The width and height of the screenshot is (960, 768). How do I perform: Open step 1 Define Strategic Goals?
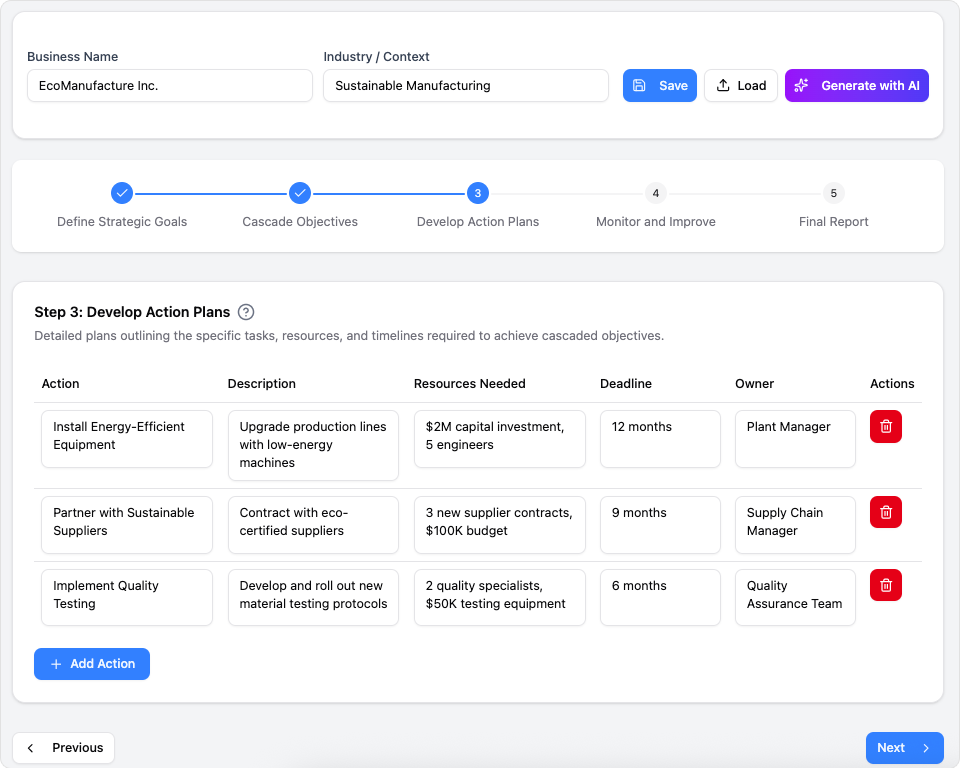(x=122, y=194)
